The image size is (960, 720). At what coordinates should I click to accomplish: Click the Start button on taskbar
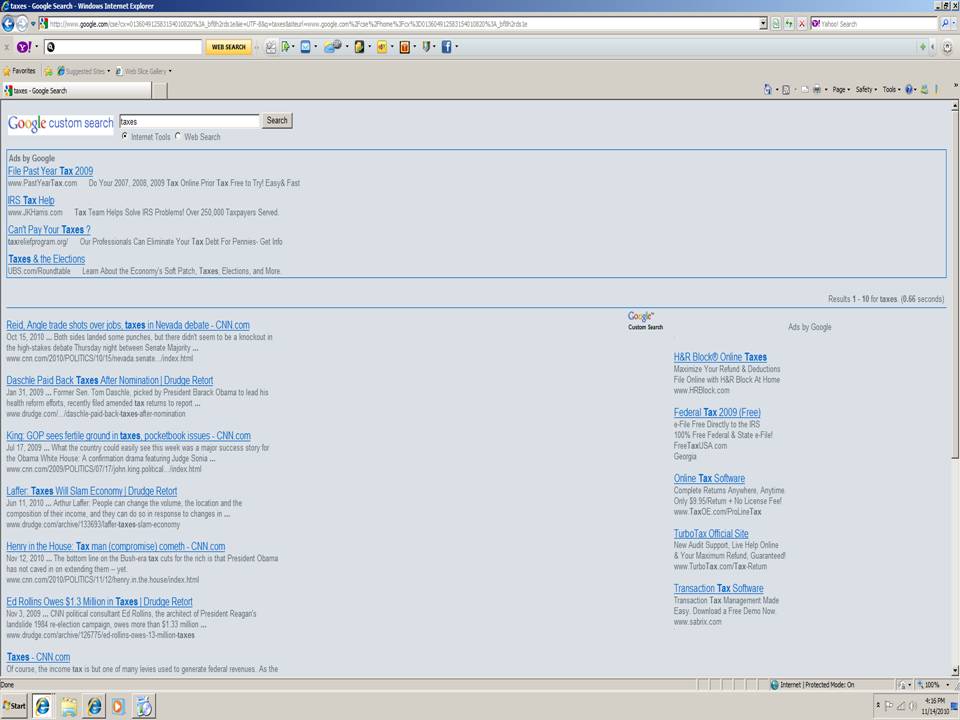click(15, 705)
